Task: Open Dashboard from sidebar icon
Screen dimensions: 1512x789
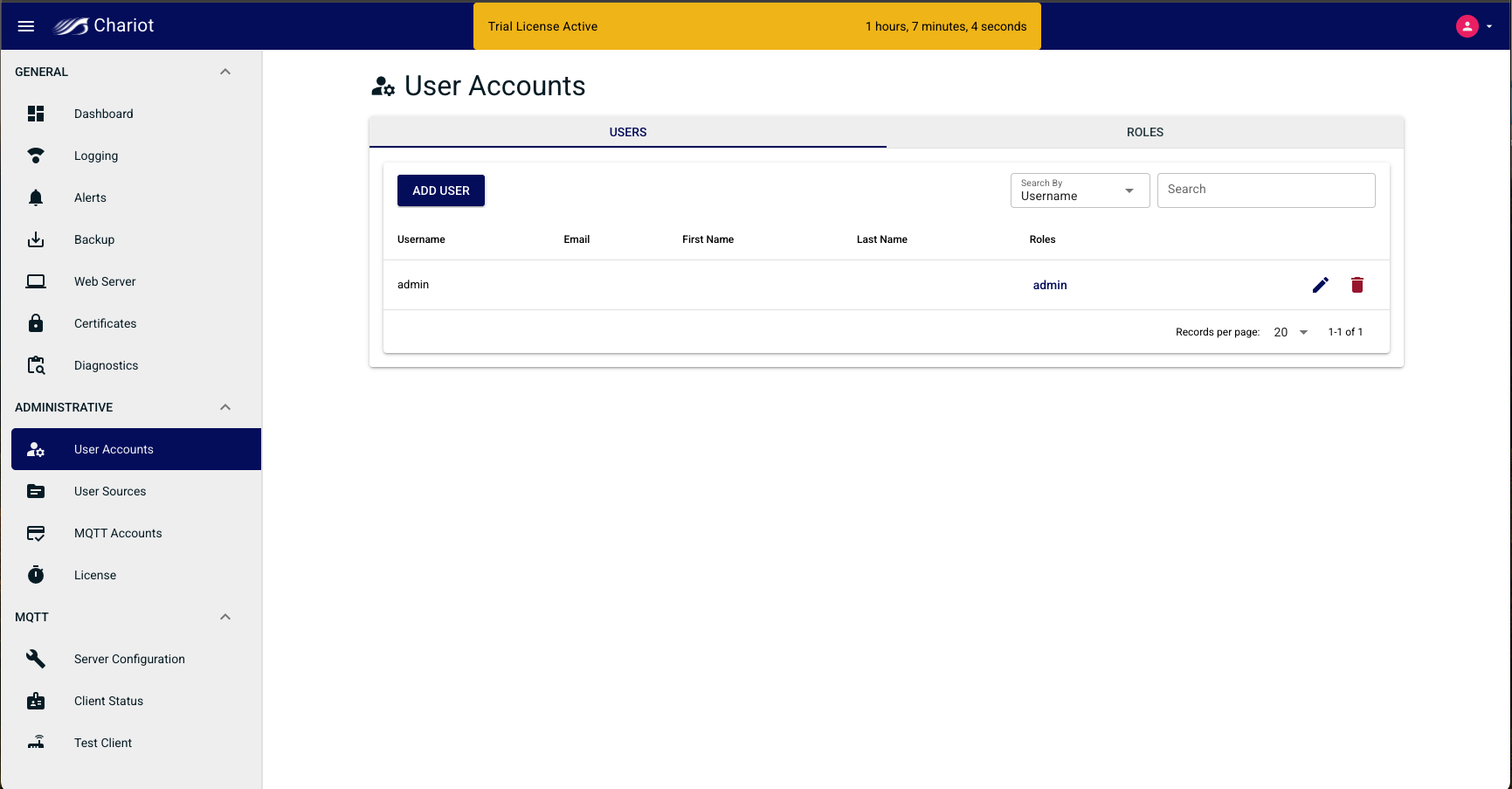Action: click(36, 114)
